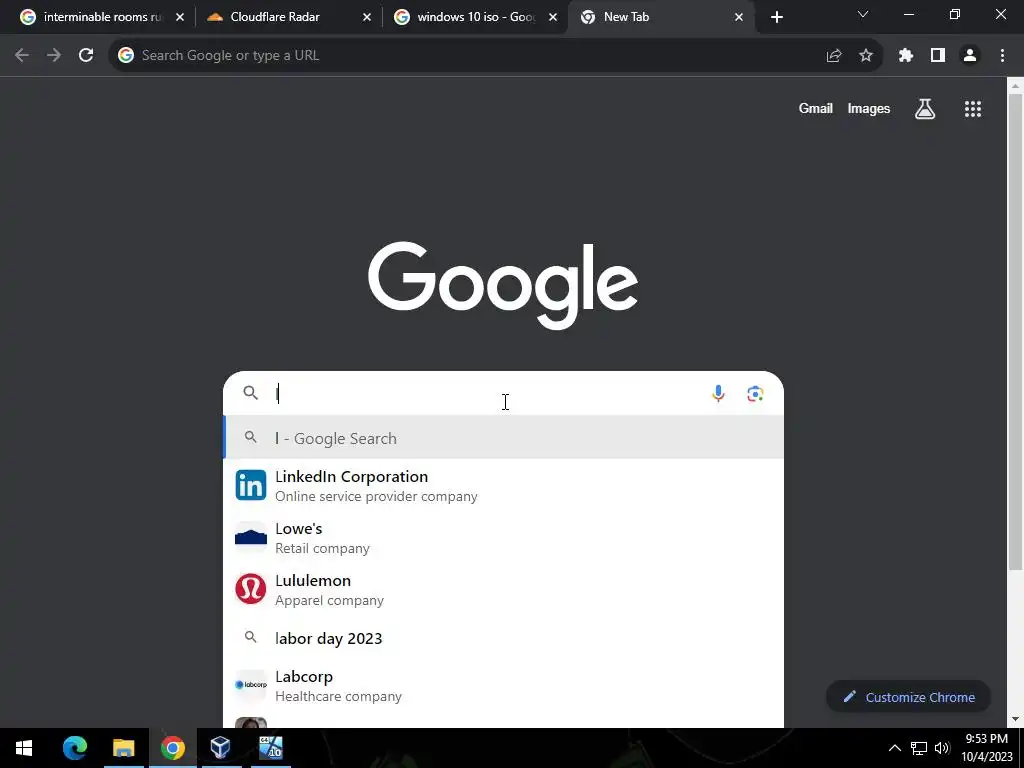
Task: Reload the page with the refresh icon
Action: click(86, 56)
